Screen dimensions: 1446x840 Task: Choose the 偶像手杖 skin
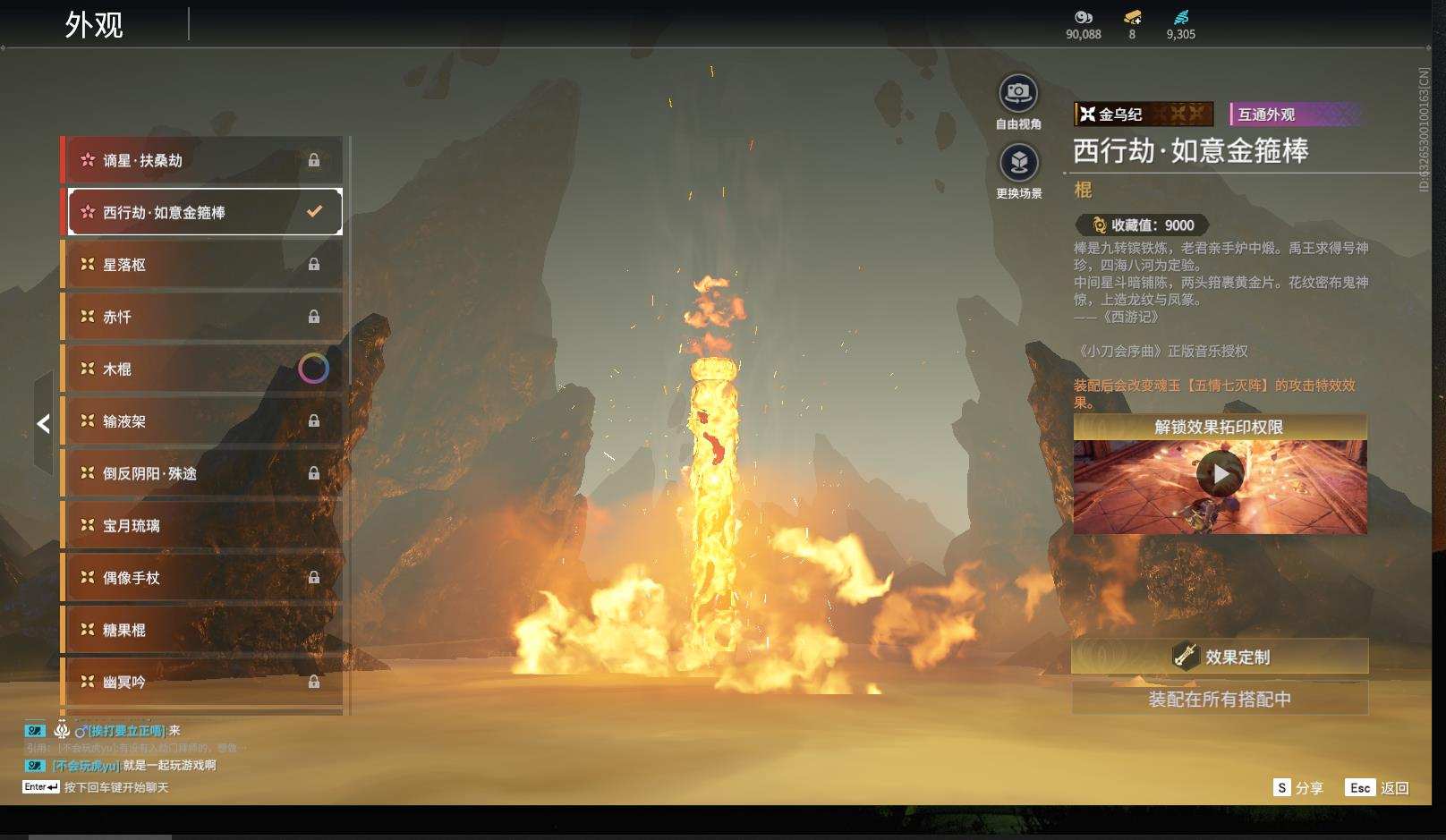coord(202,578)
